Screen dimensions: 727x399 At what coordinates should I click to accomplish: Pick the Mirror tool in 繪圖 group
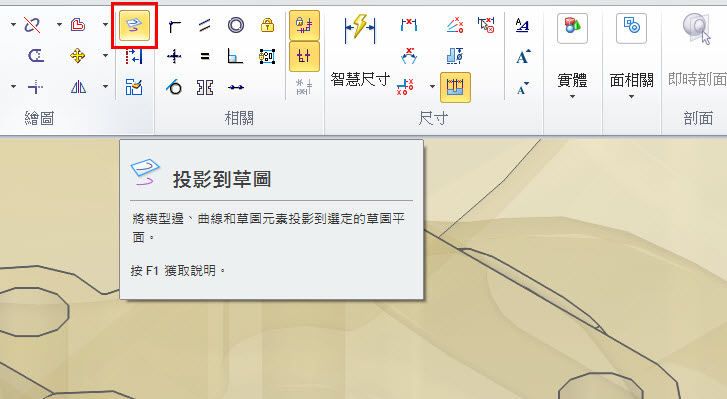coord(78,87)
